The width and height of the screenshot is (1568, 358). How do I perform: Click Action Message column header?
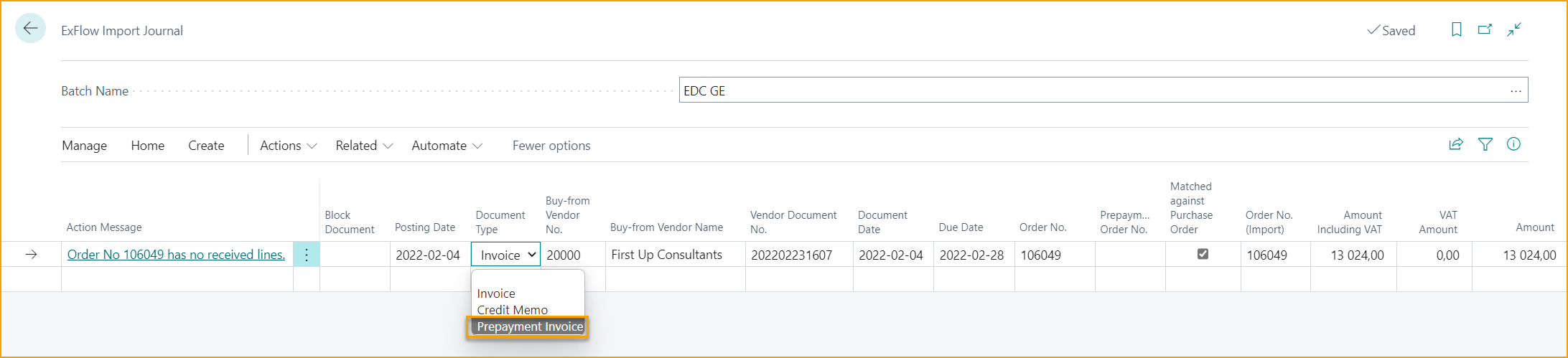click(104, 227)
